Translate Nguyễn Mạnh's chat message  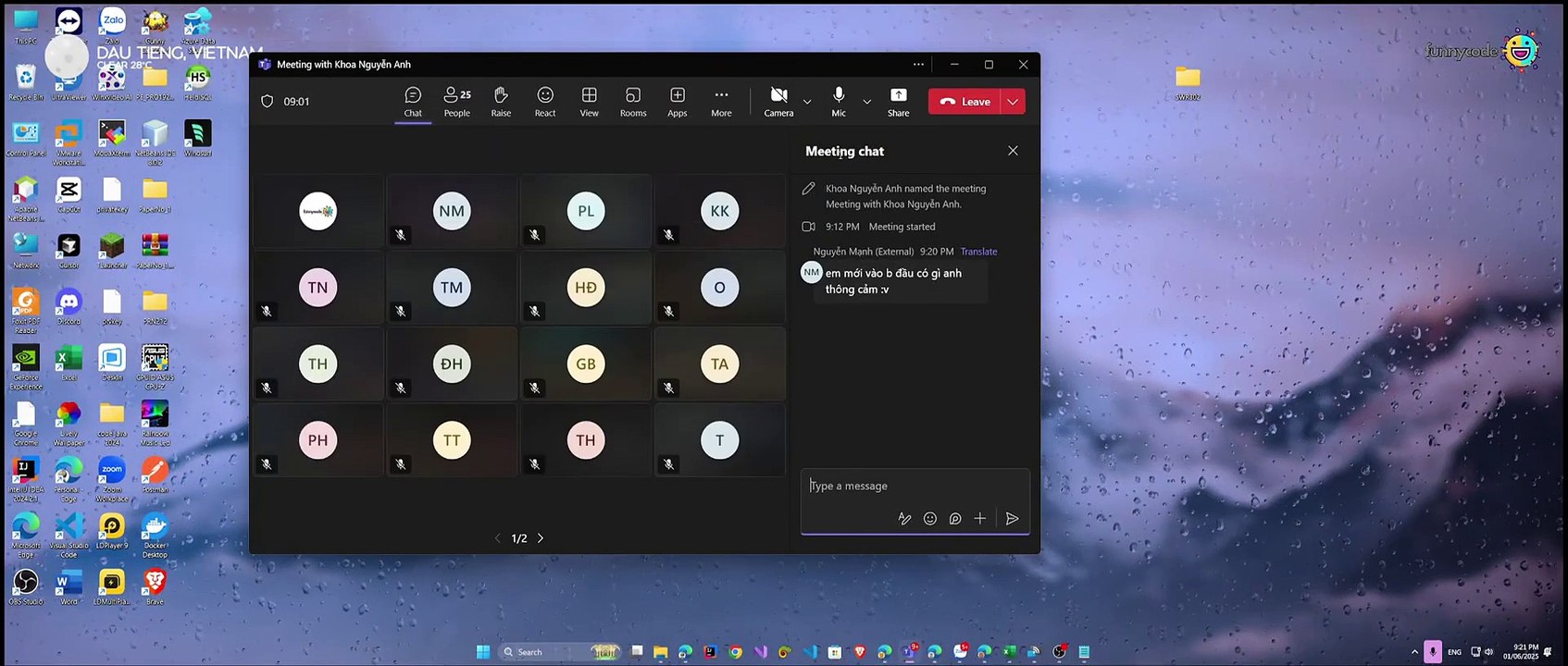pos(978,252)
